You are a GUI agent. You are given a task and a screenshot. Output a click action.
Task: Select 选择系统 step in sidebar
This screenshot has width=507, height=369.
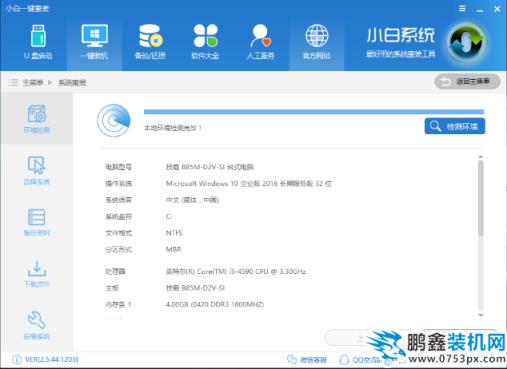[37, 170]
